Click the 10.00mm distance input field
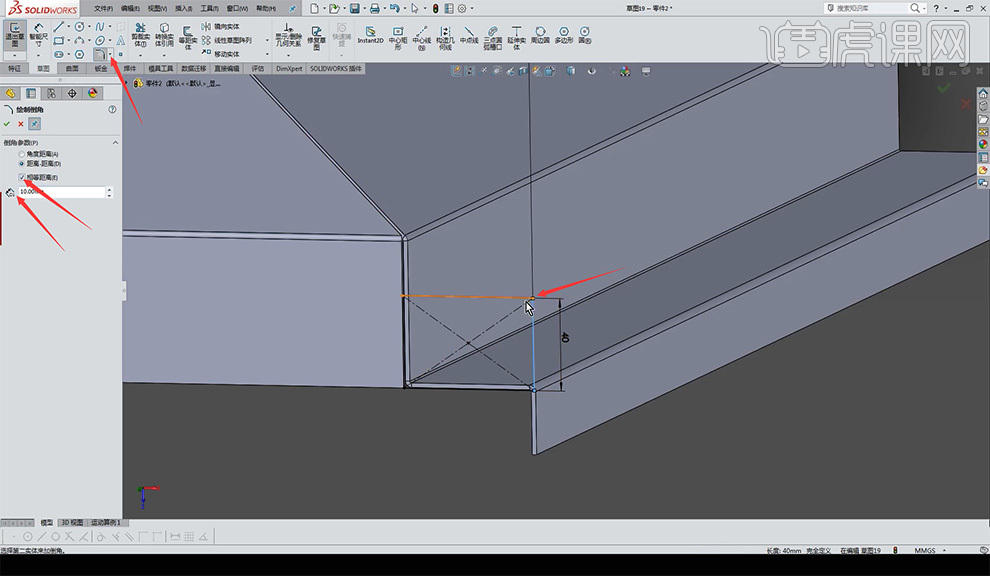This screenshot has width=990, height=576. [60, 191]
